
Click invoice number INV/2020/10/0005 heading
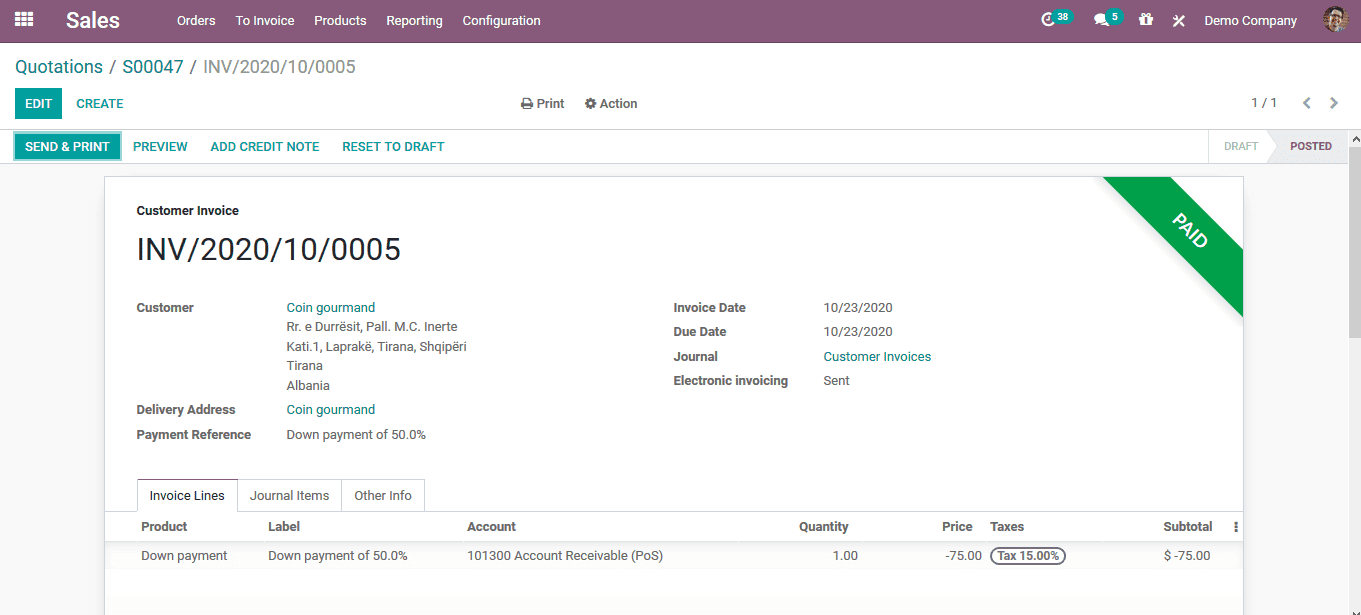click(x=269, y=250)
